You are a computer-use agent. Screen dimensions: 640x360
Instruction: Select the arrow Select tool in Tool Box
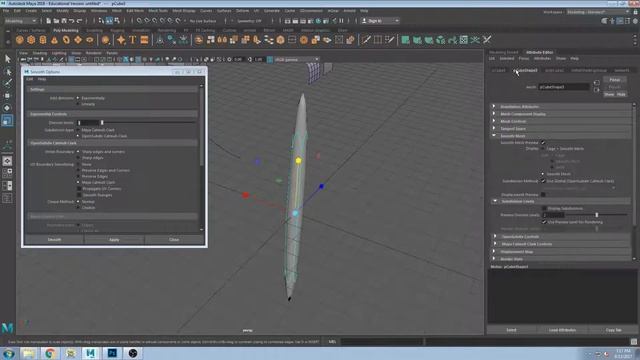tap(7, 59)
